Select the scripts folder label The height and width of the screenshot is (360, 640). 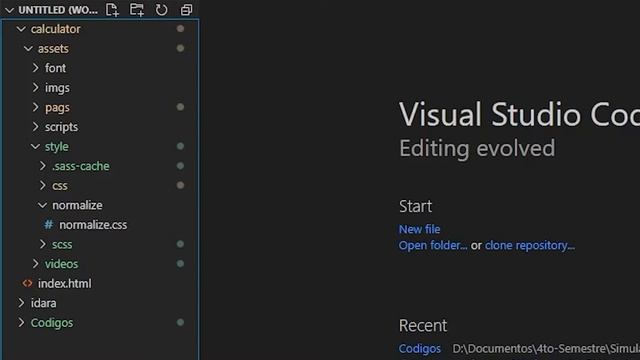(61, 127)
